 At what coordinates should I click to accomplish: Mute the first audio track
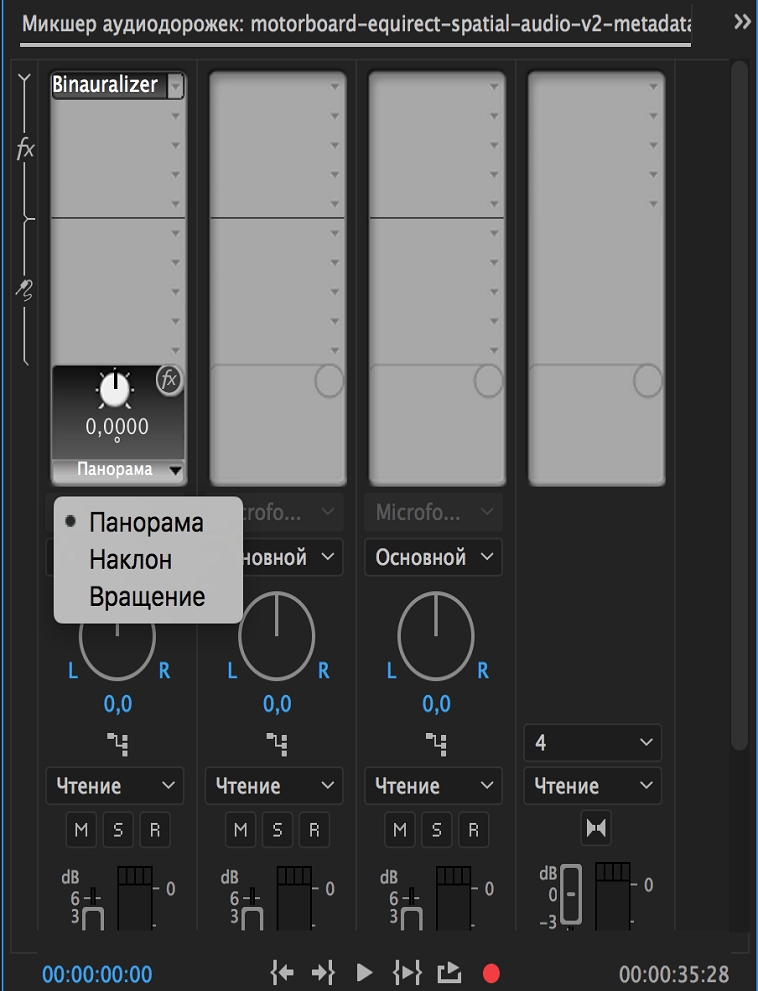click(81, 830)
